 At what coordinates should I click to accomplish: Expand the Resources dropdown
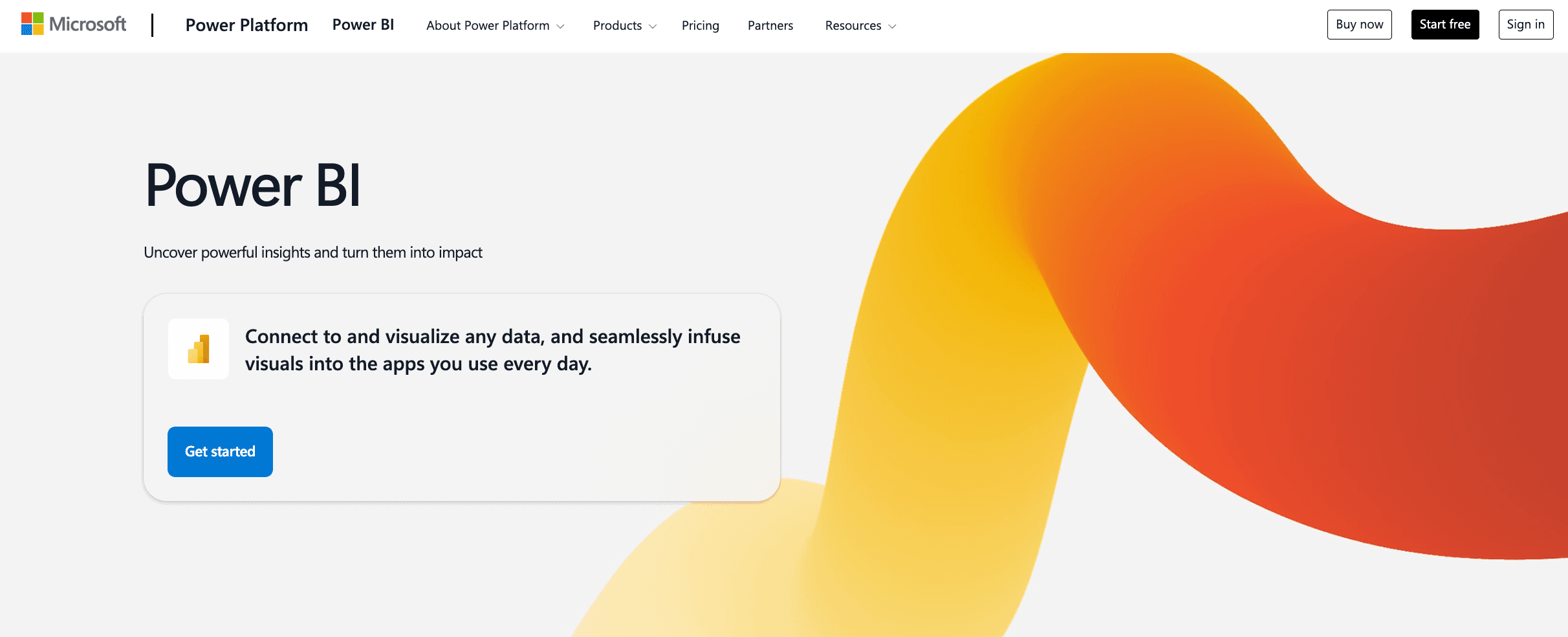coord(860,25)
